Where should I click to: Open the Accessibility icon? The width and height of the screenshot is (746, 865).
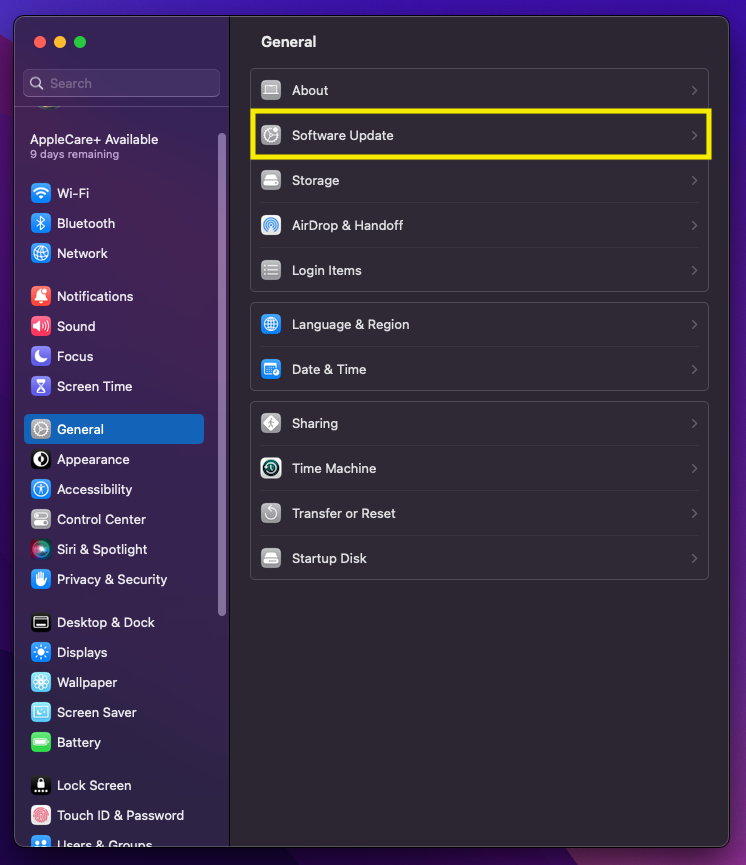pyautogui.click(x=41, y=489)
